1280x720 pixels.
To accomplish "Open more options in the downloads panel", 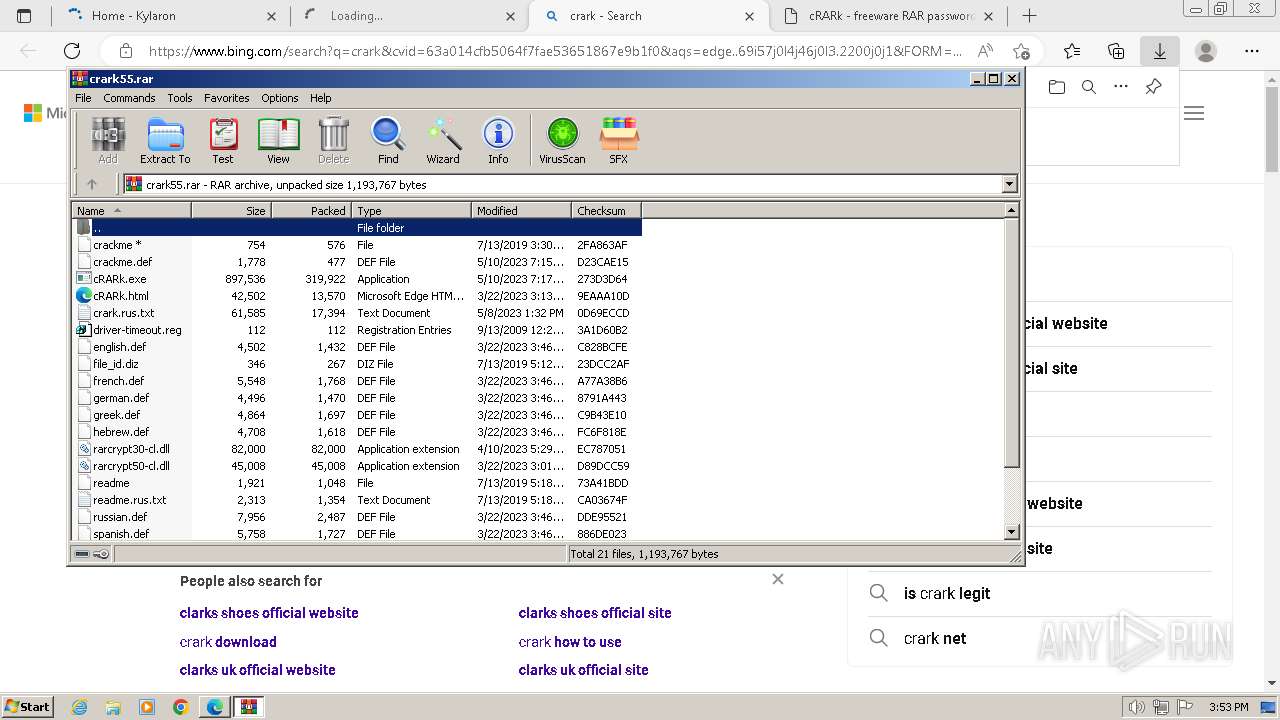I will 1121,87.
